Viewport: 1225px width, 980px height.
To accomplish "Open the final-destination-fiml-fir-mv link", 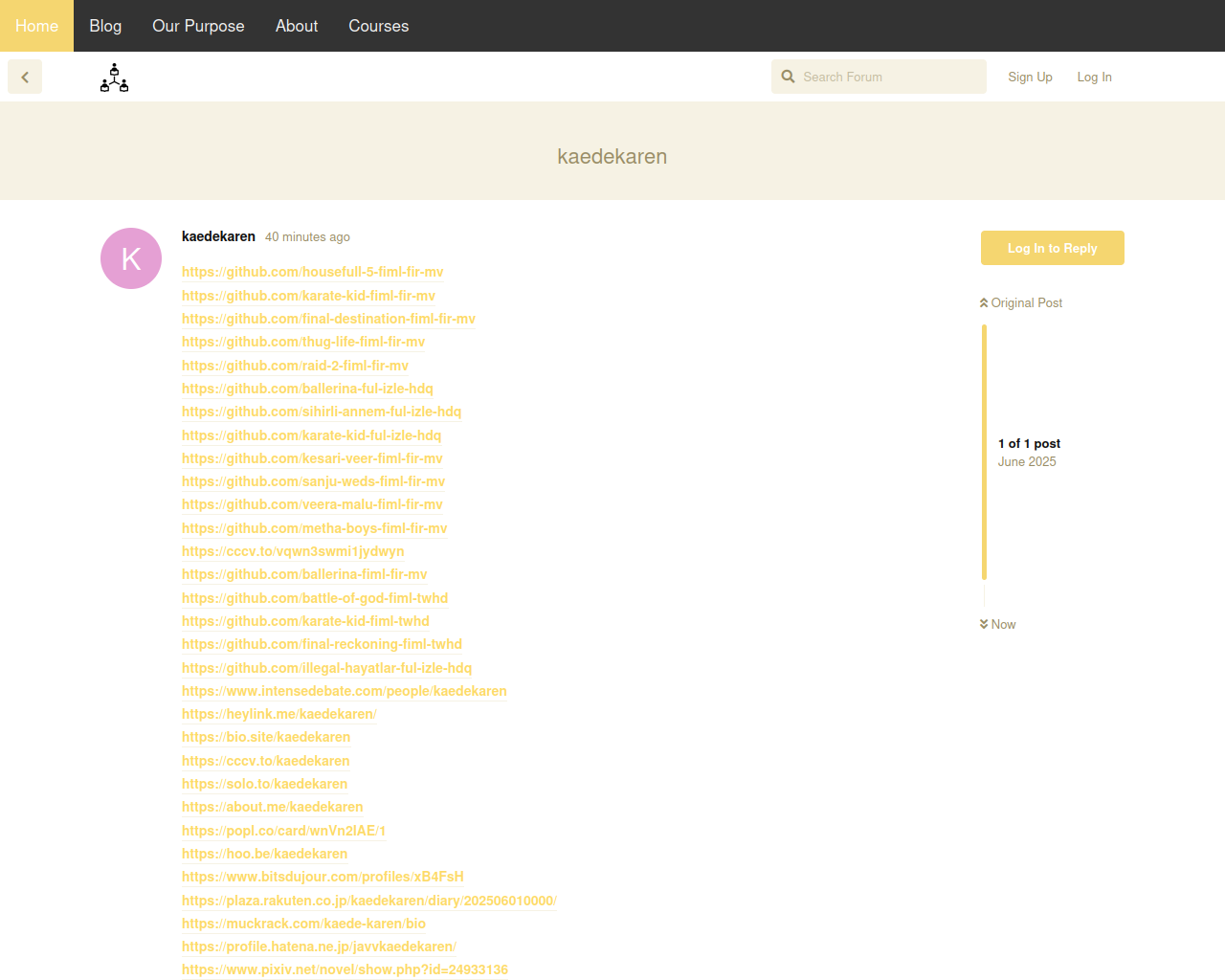I will [328, 319].
